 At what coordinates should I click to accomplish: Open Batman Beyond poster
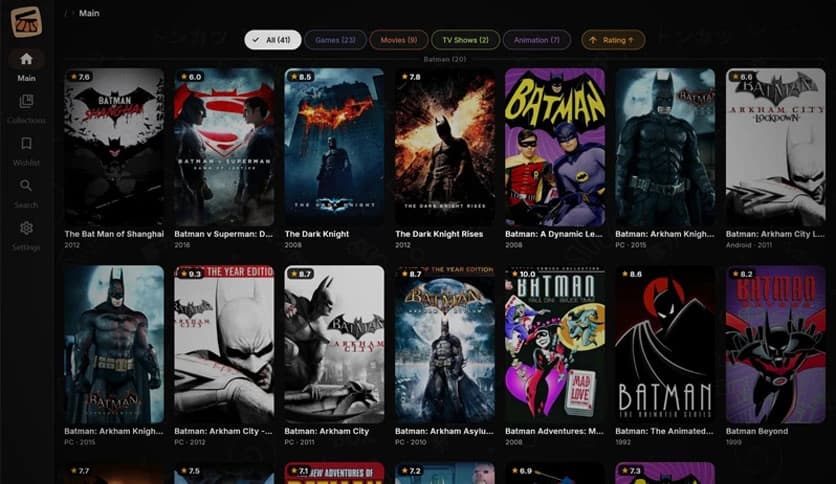[x=775, y=344]
